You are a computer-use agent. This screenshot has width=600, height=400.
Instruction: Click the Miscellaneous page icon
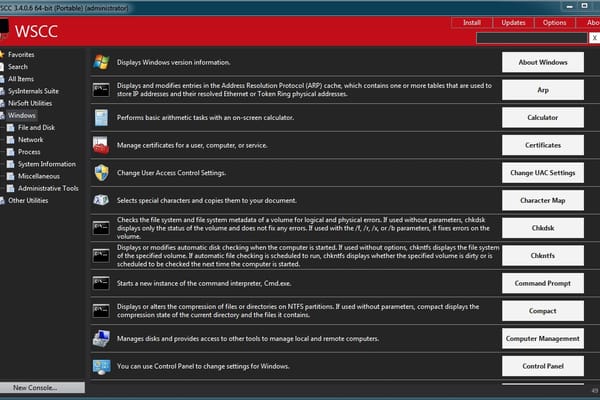tap(11, 176)
